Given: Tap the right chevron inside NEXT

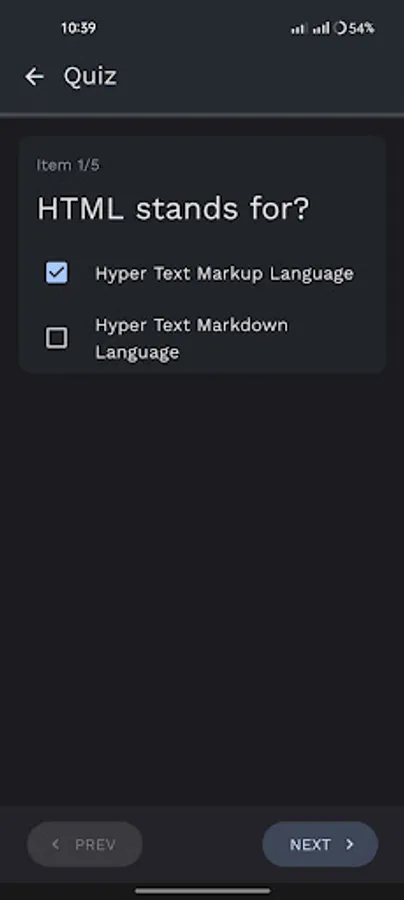Looking at the screenshot, I should pos(349,844).
